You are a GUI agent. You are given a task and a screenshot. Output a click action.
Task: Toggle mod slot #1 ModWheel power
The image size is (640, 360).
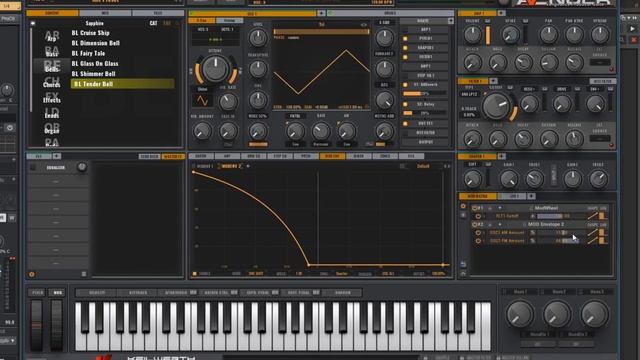475,208
